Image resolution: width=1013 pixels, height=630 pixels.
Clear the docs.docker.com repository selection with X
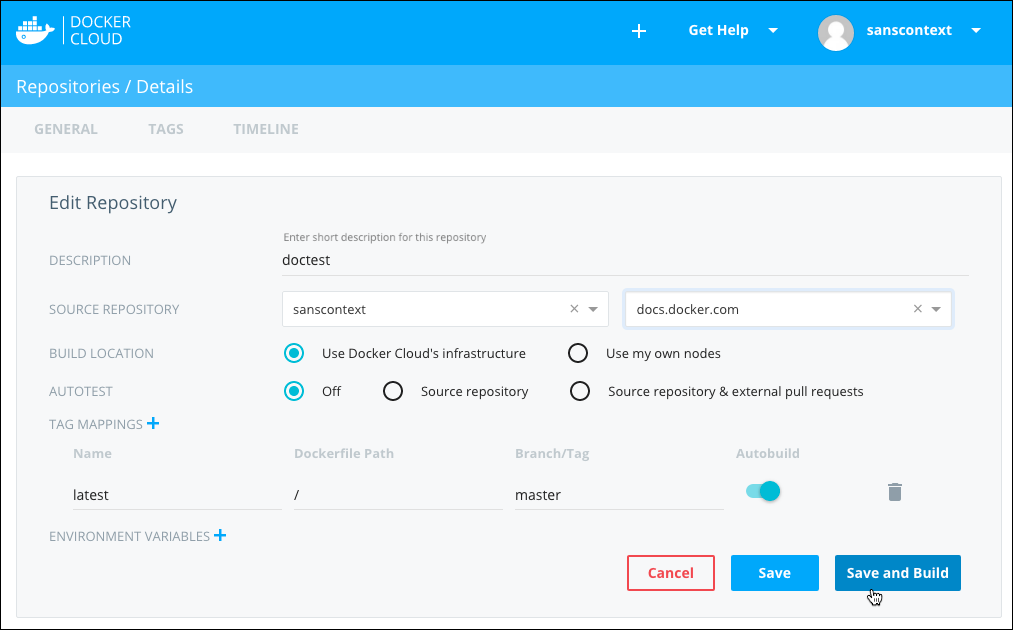[917, 309]
